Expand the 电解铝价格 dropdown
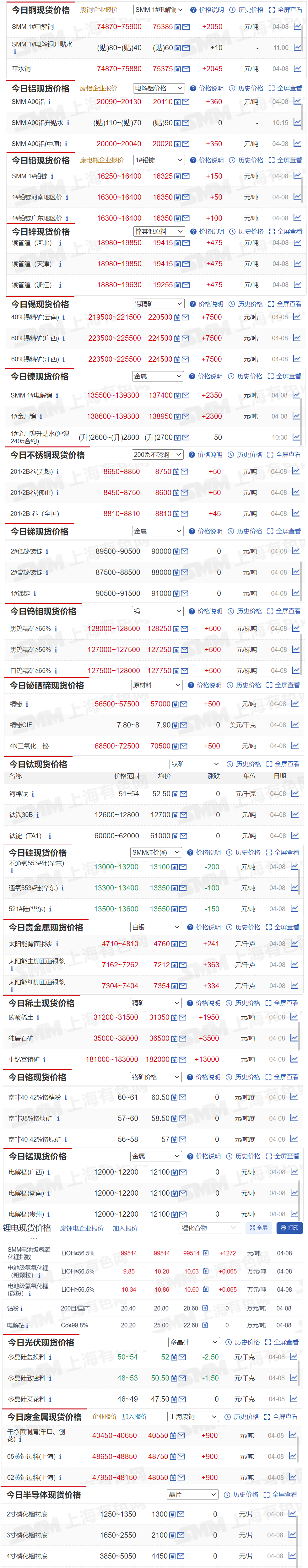The height and width of the screenshot is (1568, 308). (x=158, y=88)
